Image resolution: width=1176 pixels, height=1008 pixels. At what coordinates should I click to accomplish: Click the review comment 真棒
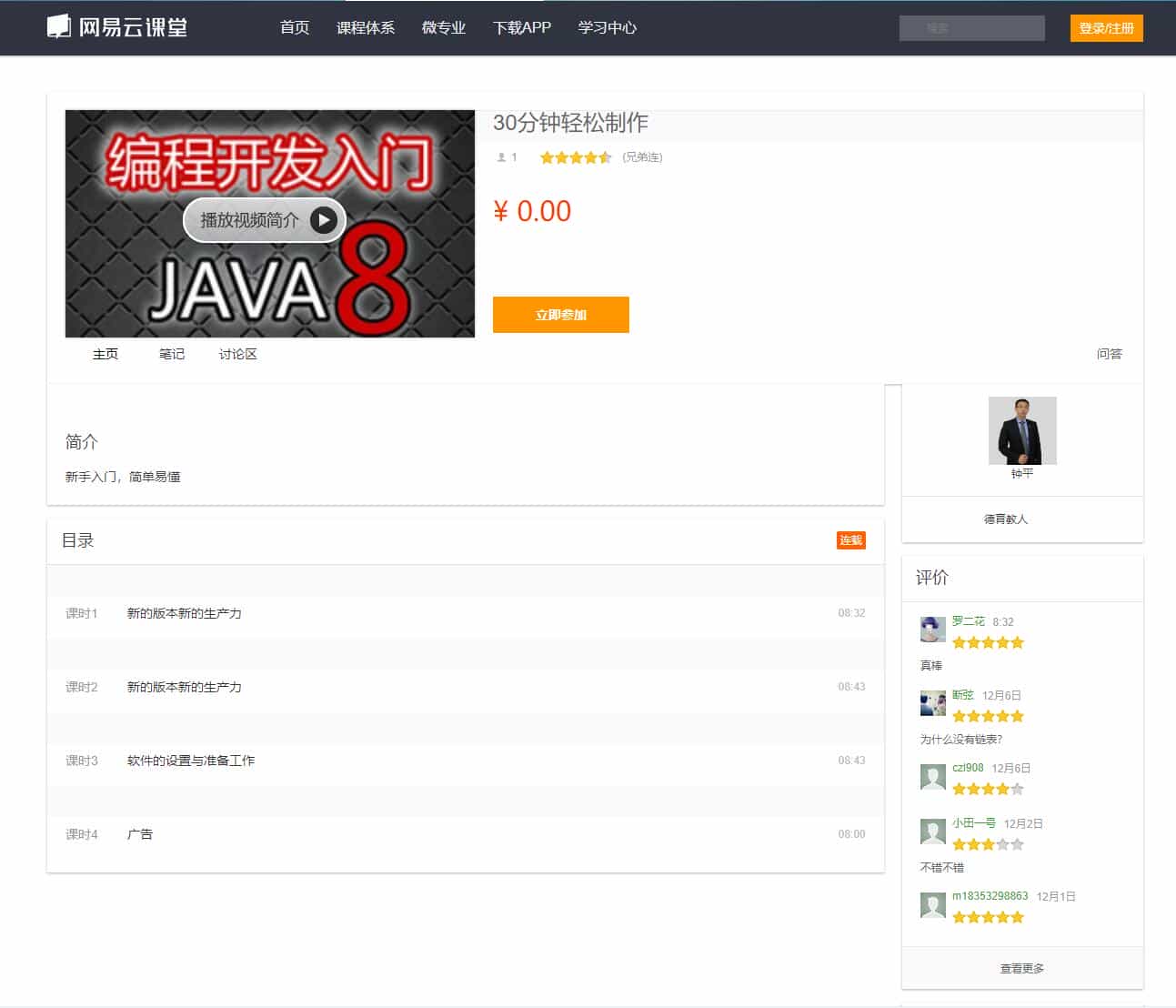click(x=931, y=666)
